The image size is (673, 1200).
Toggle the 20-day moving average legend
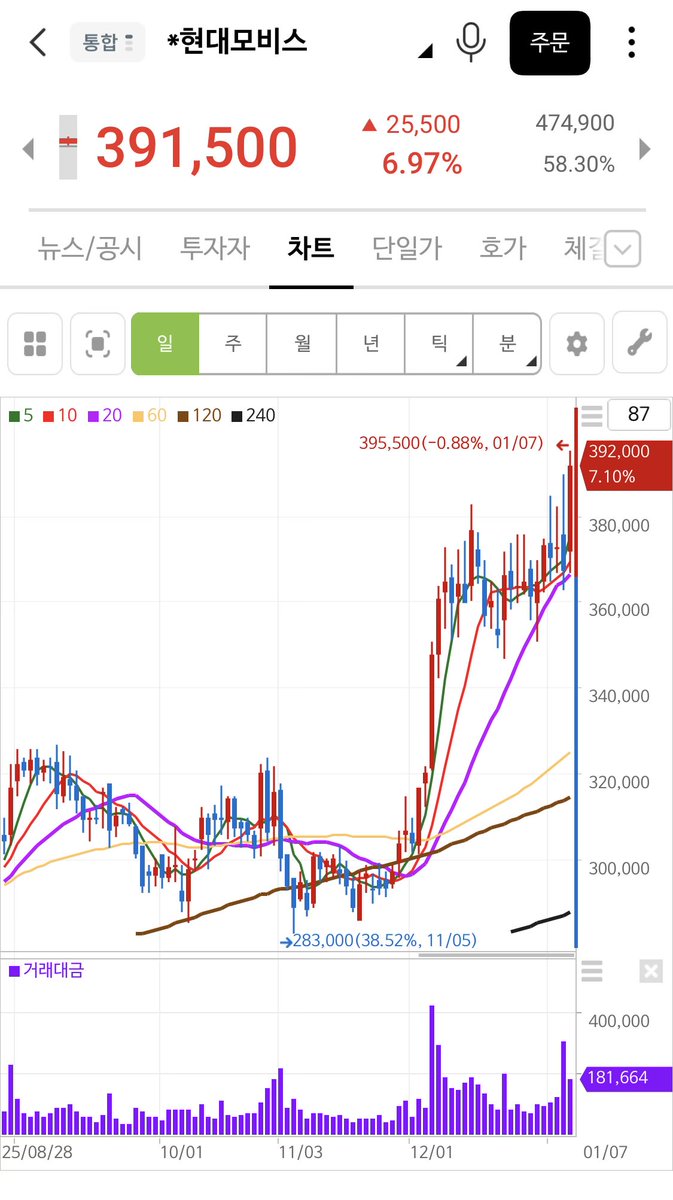pos(104,415)
